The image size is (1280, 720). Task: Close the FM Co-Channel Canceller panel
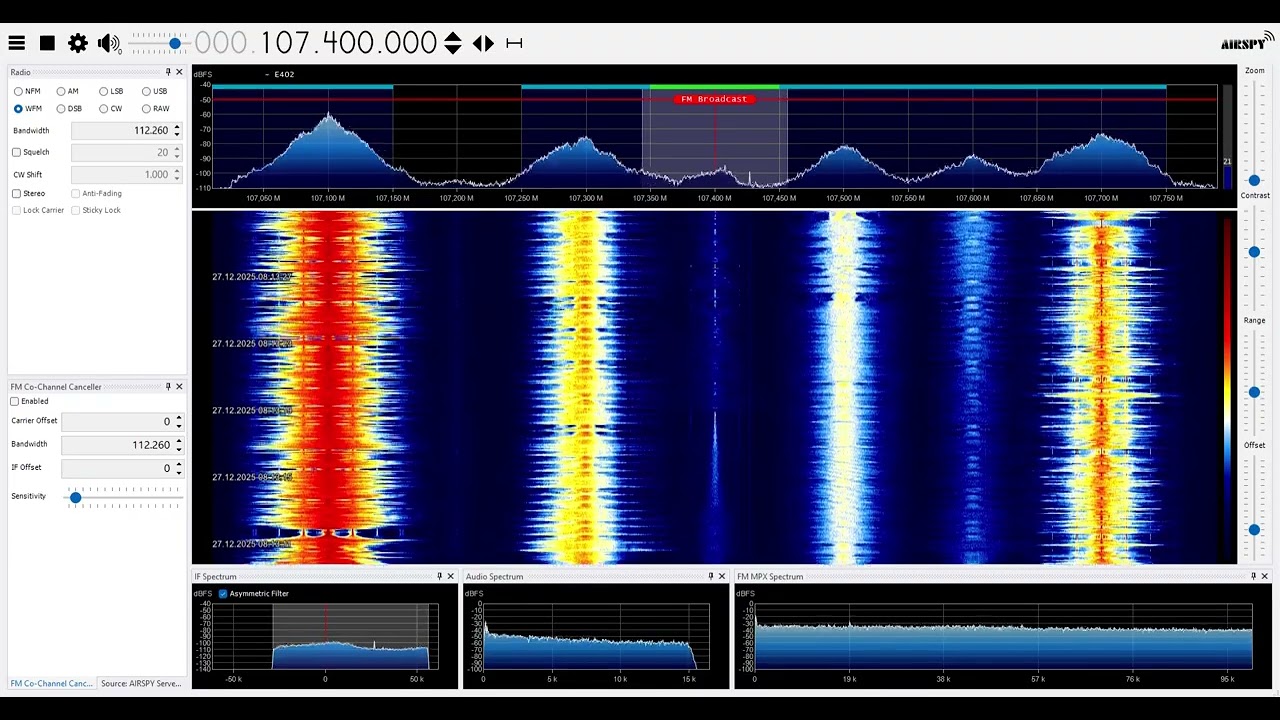(179, 386)
